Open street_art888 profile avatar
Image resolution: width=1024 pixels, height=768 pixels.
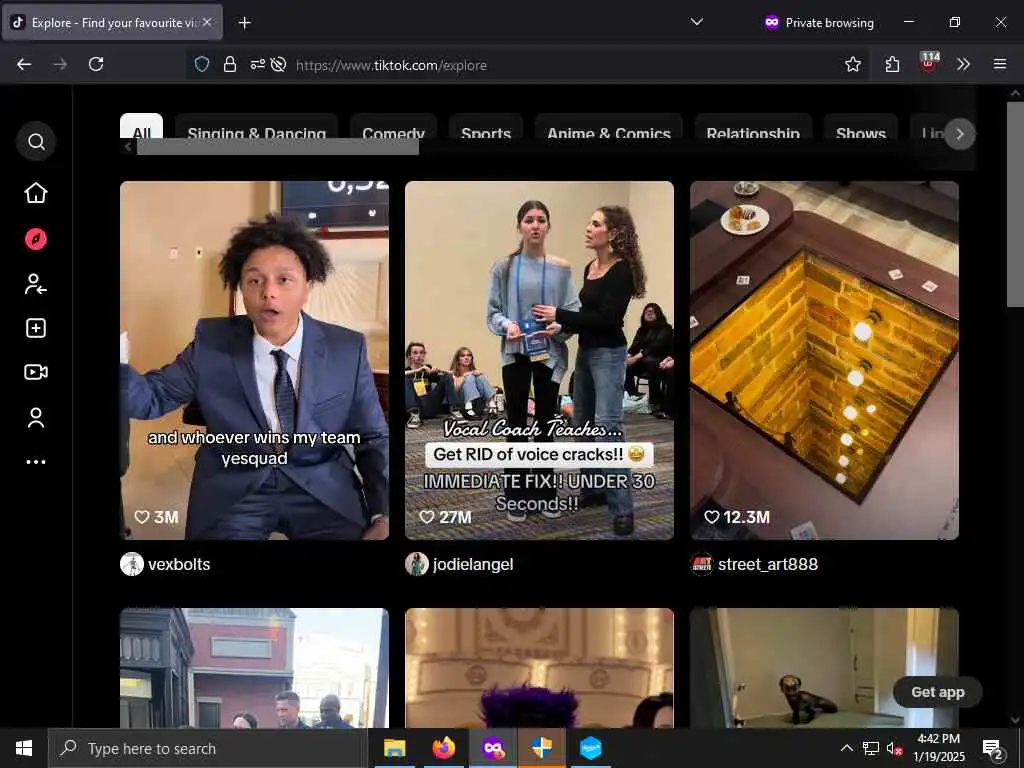point(702,564)
